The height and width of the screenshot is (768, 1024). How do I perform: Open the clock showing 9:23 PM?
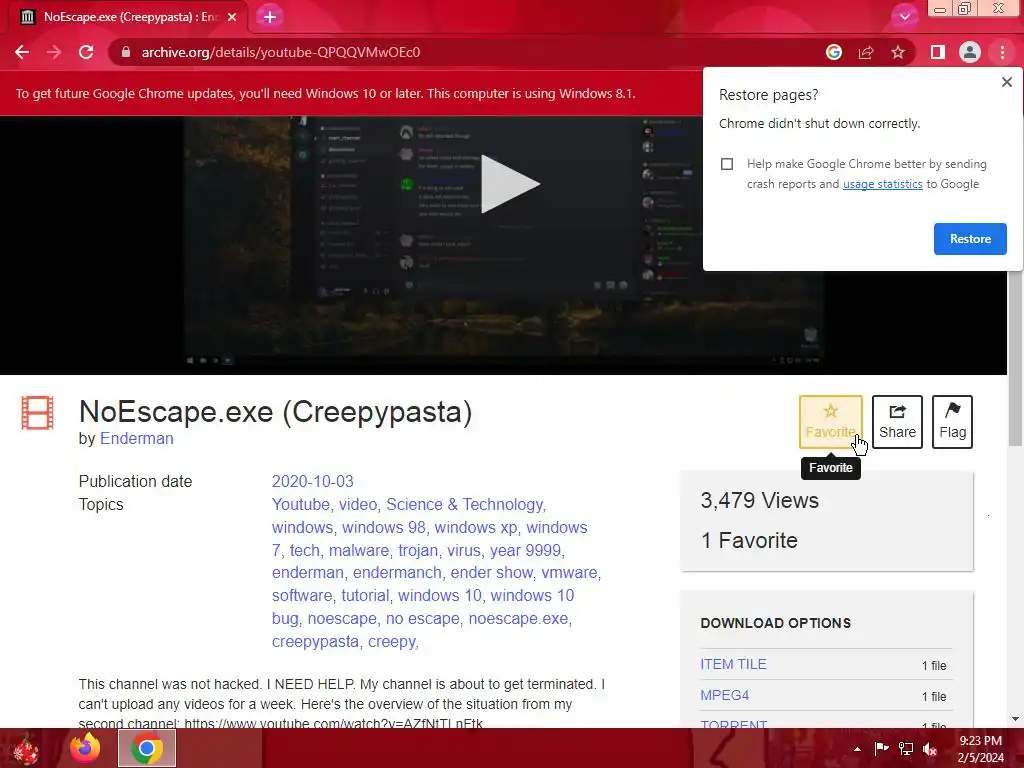click(981, 749)
